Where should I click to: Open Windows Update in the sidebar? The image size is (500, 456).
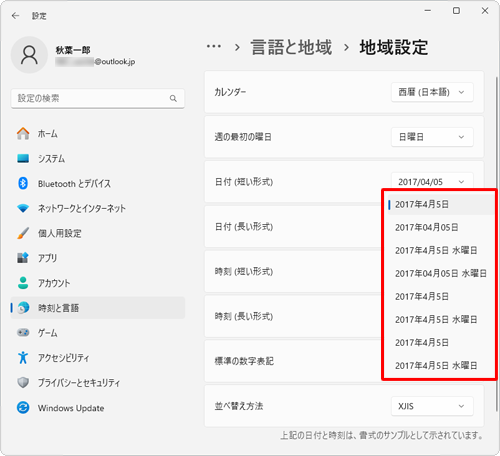[98, 408]
